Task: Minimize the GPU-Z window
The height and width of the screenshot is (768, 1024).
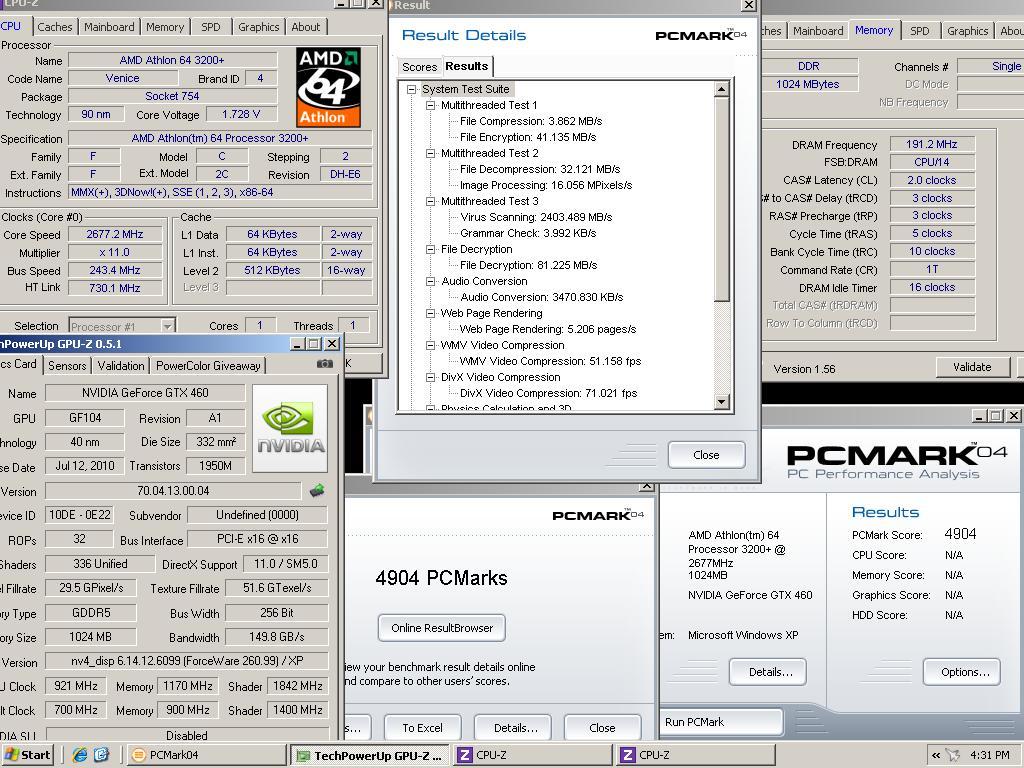Action: coord(298,344)
